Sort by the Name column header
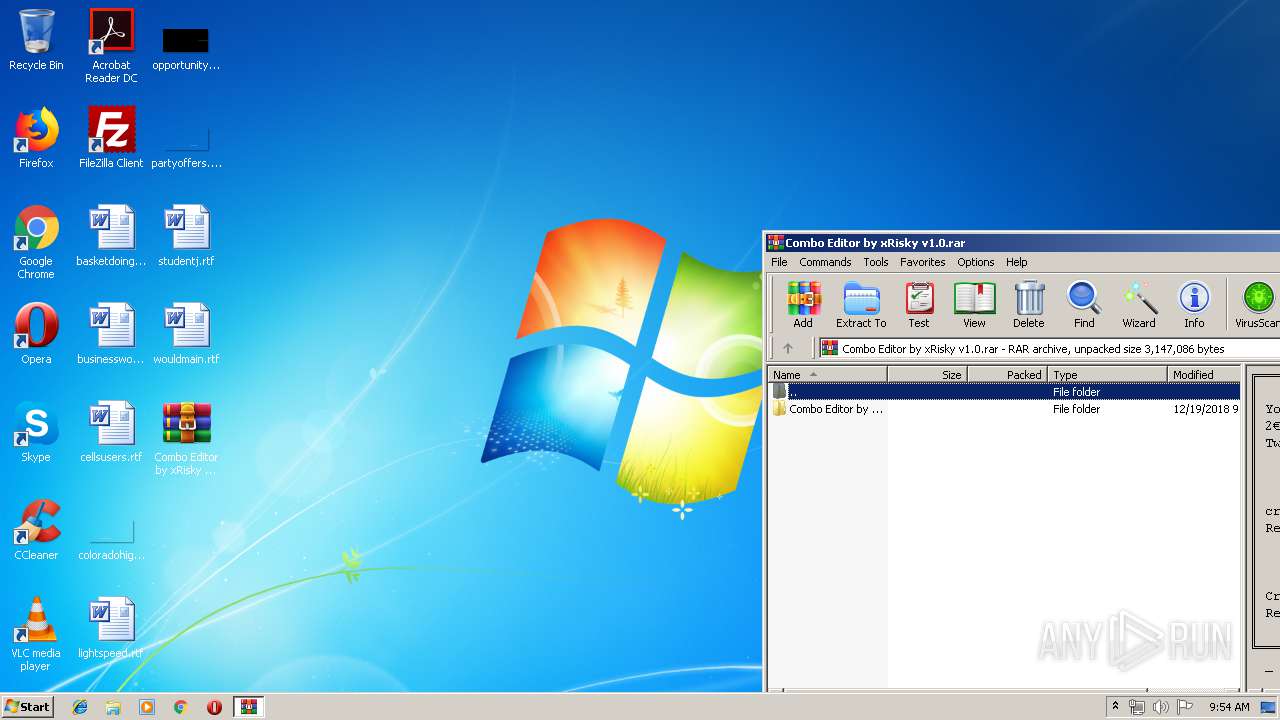1280x720 pixels. point(827,375)
